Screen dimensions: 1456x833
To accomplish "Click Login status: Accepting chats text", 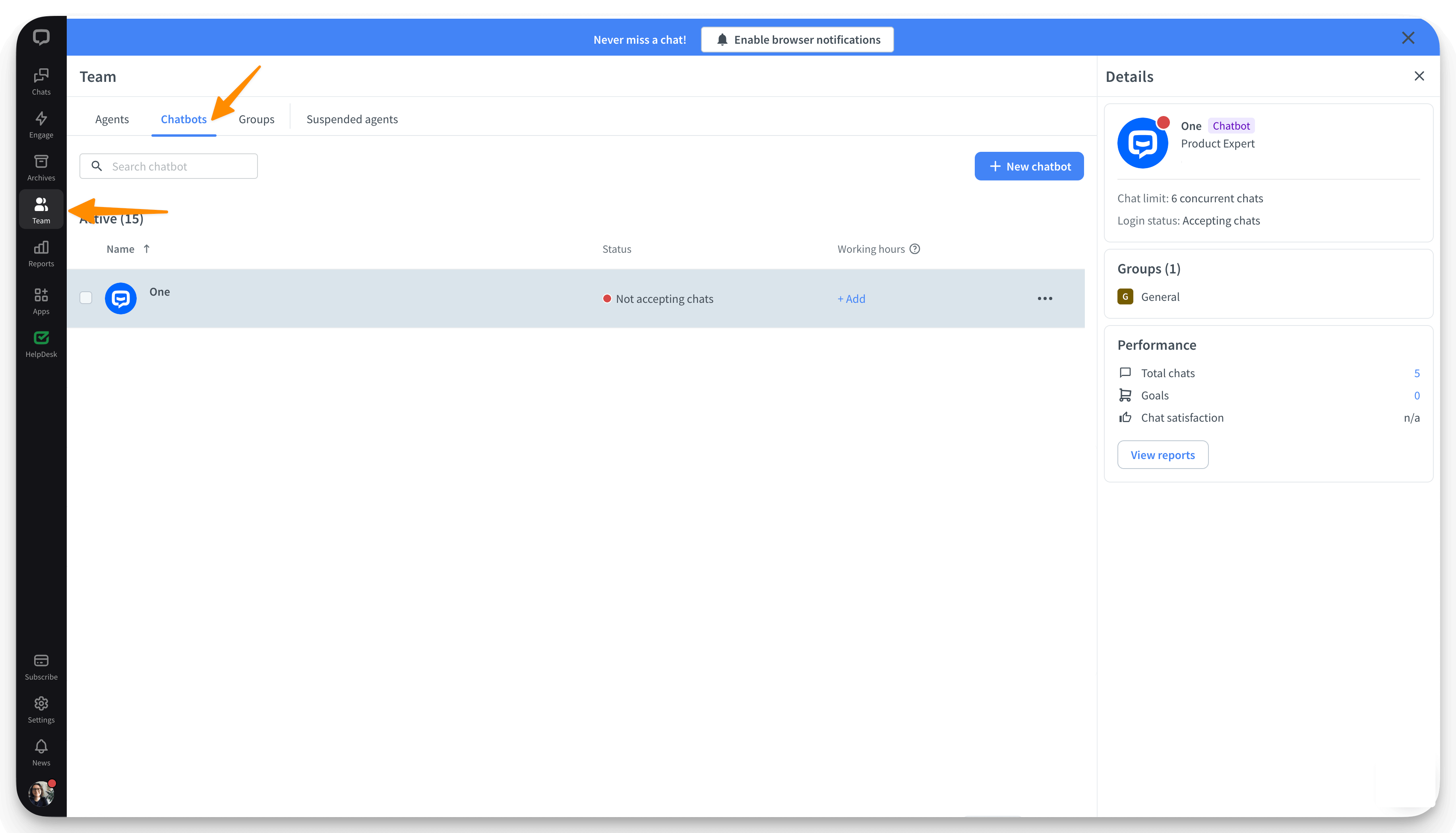I will [x=1188, y=221].
